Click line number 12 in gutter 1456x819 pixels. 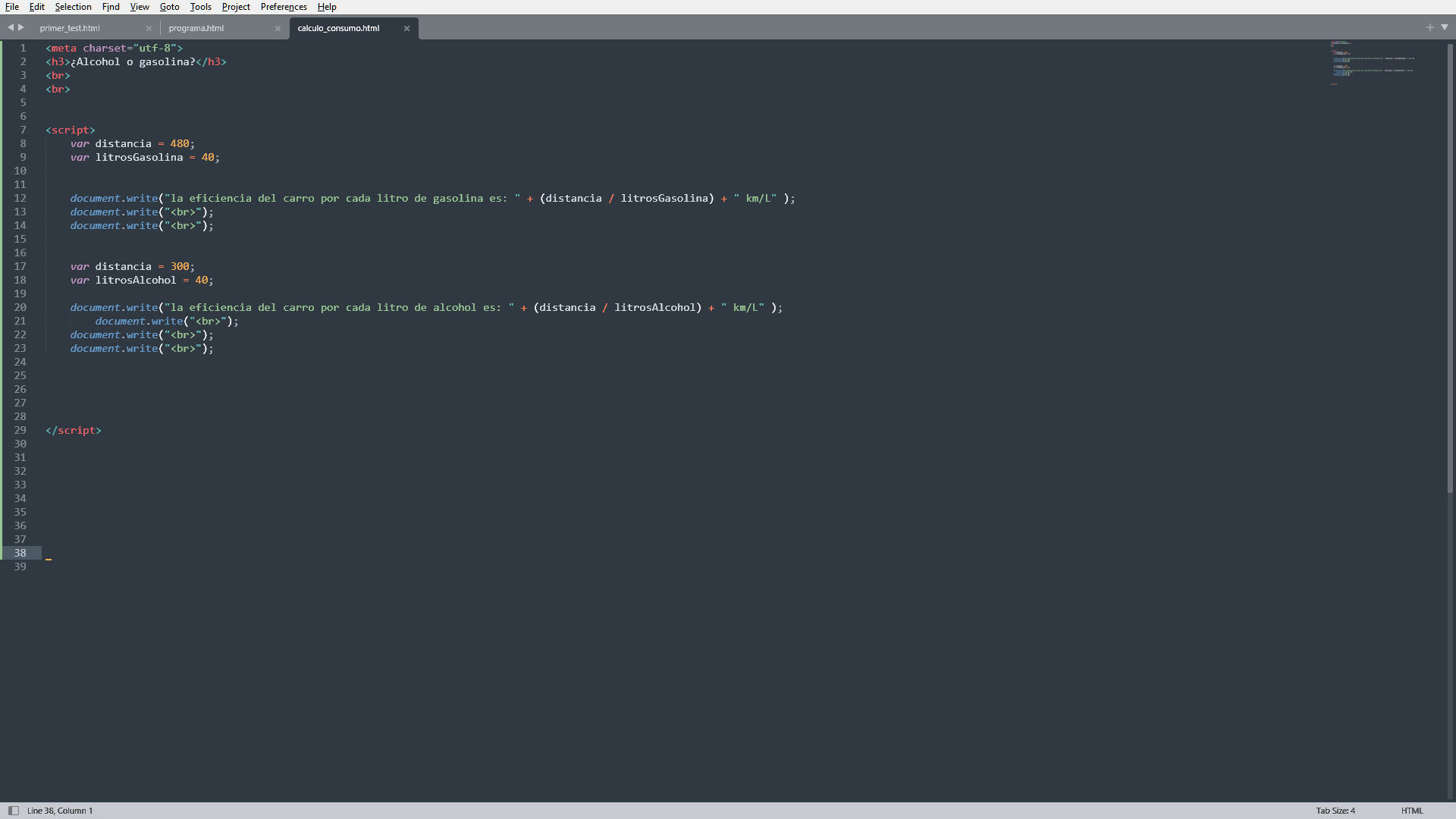(20, 198)
